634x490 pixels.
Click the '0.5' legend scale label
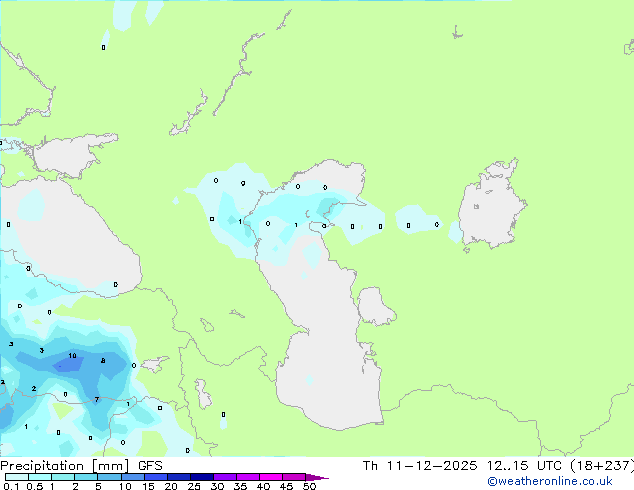(x=34, y=486)
